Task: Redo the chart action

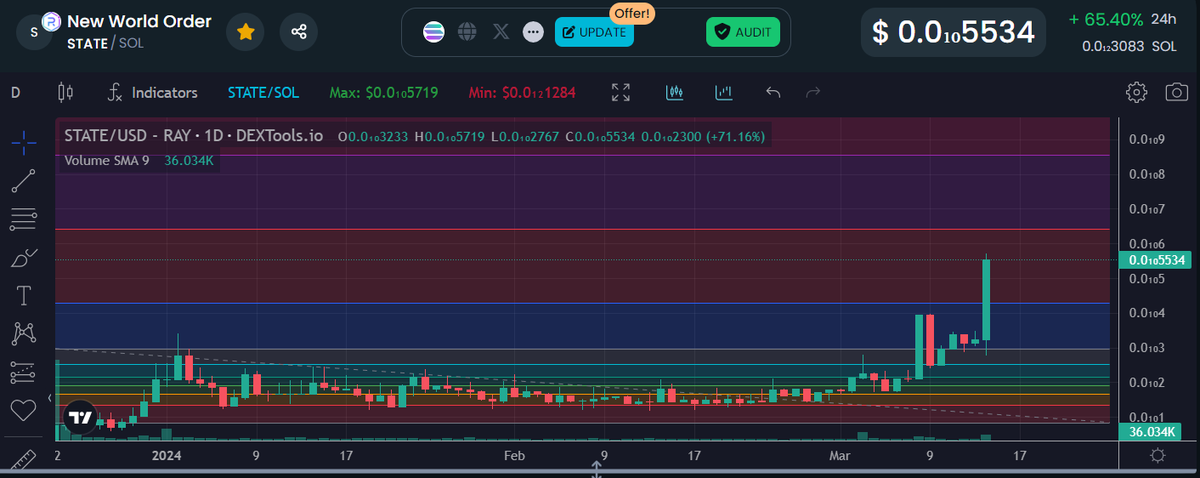Action: coord(812,93)
